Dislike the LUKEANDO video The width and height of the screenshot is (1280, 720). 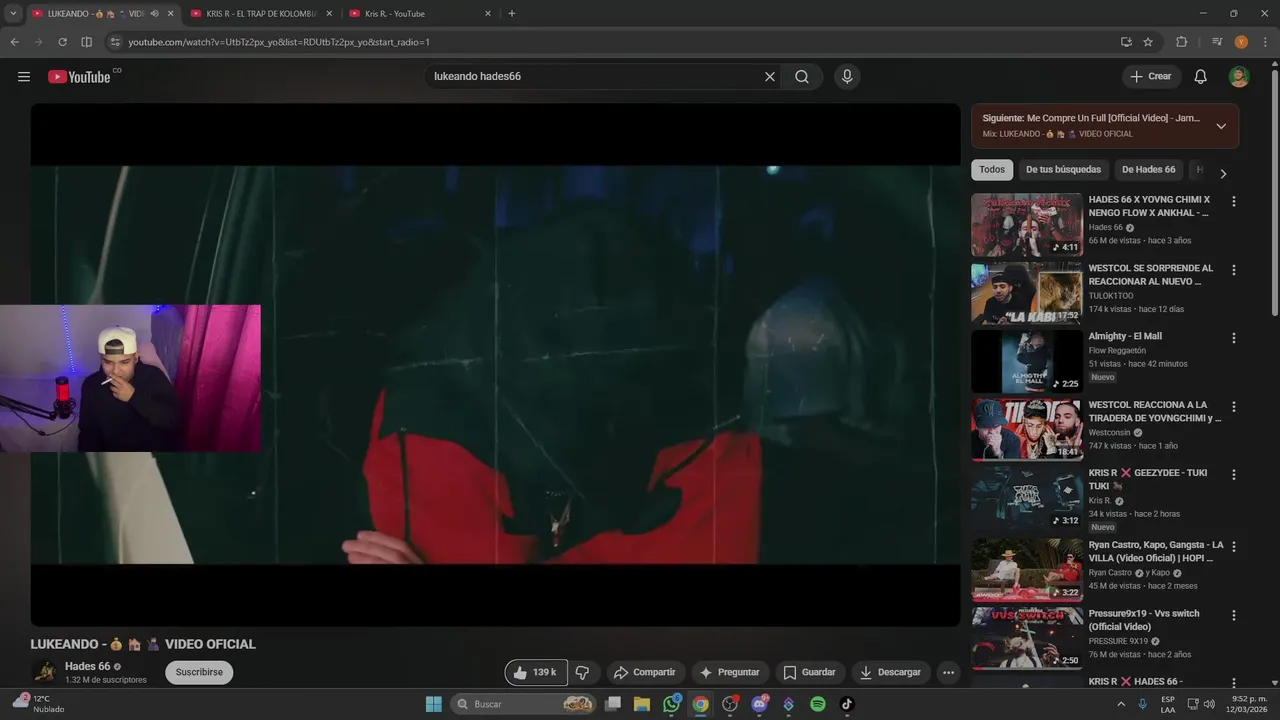pos(583,672)
